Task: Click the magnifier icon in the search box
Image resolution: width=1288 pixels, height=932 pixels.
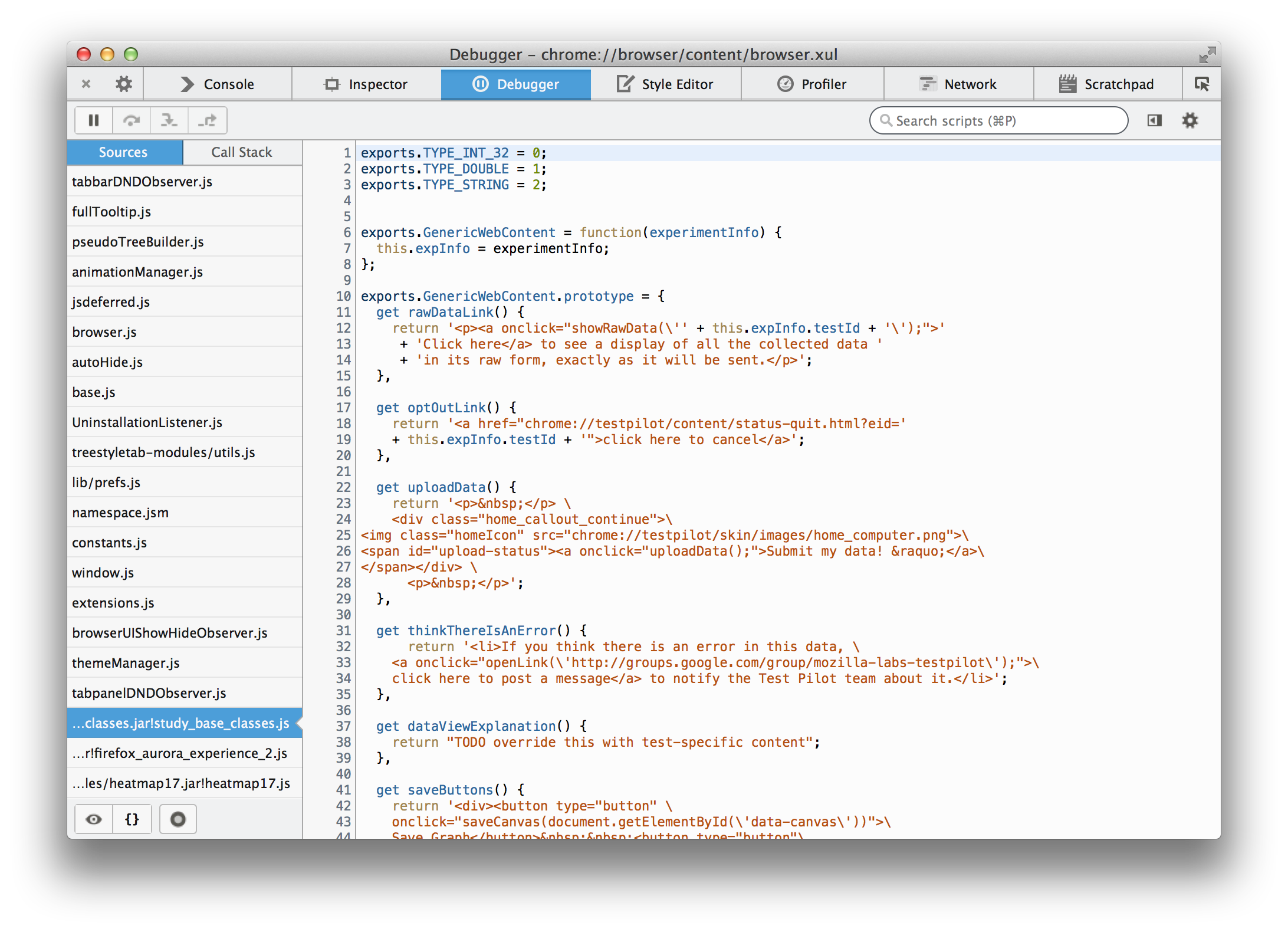Action: [886, 120]
